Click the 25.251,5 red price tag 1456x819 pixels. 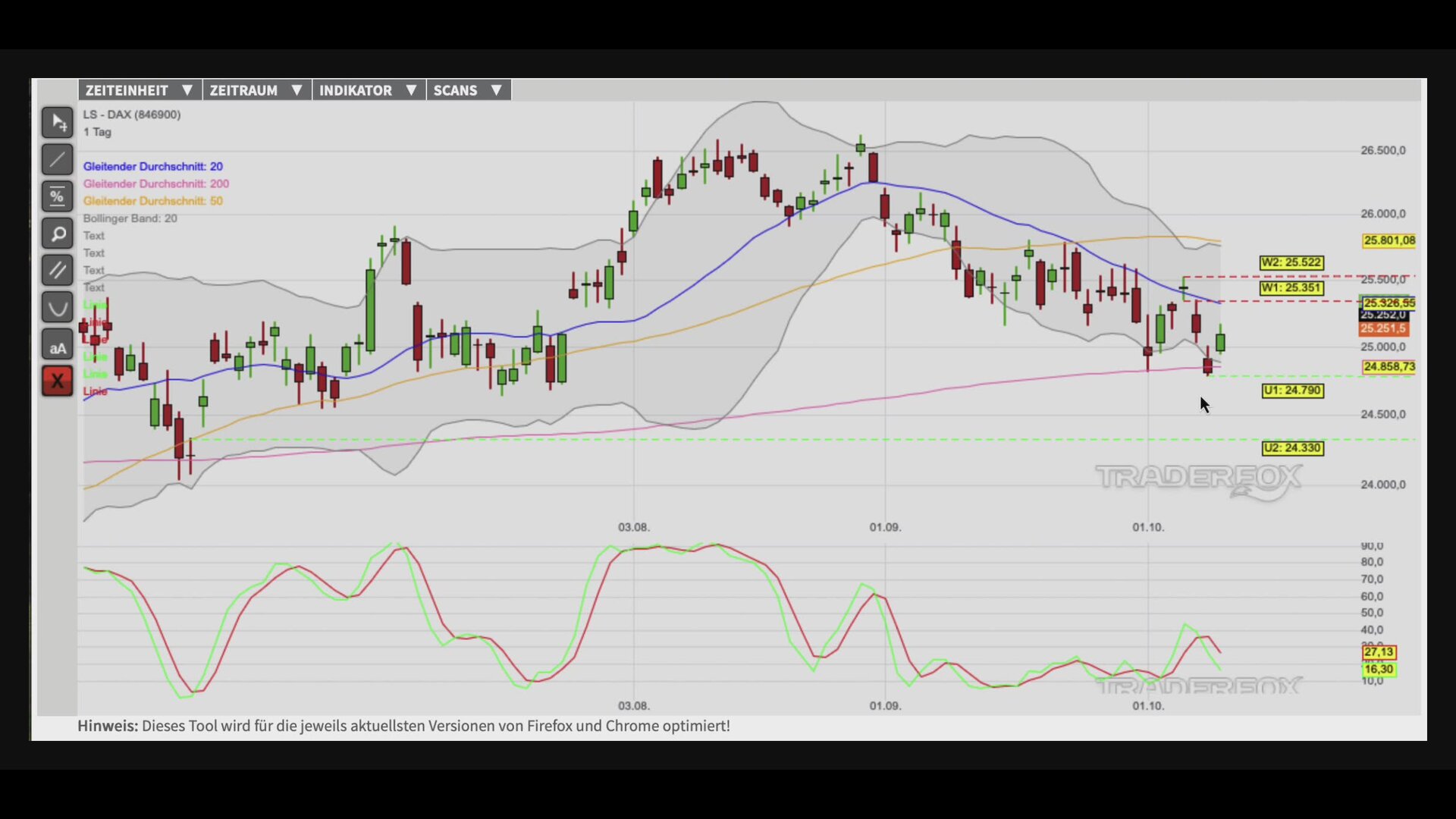click(x=1384, y=328)
